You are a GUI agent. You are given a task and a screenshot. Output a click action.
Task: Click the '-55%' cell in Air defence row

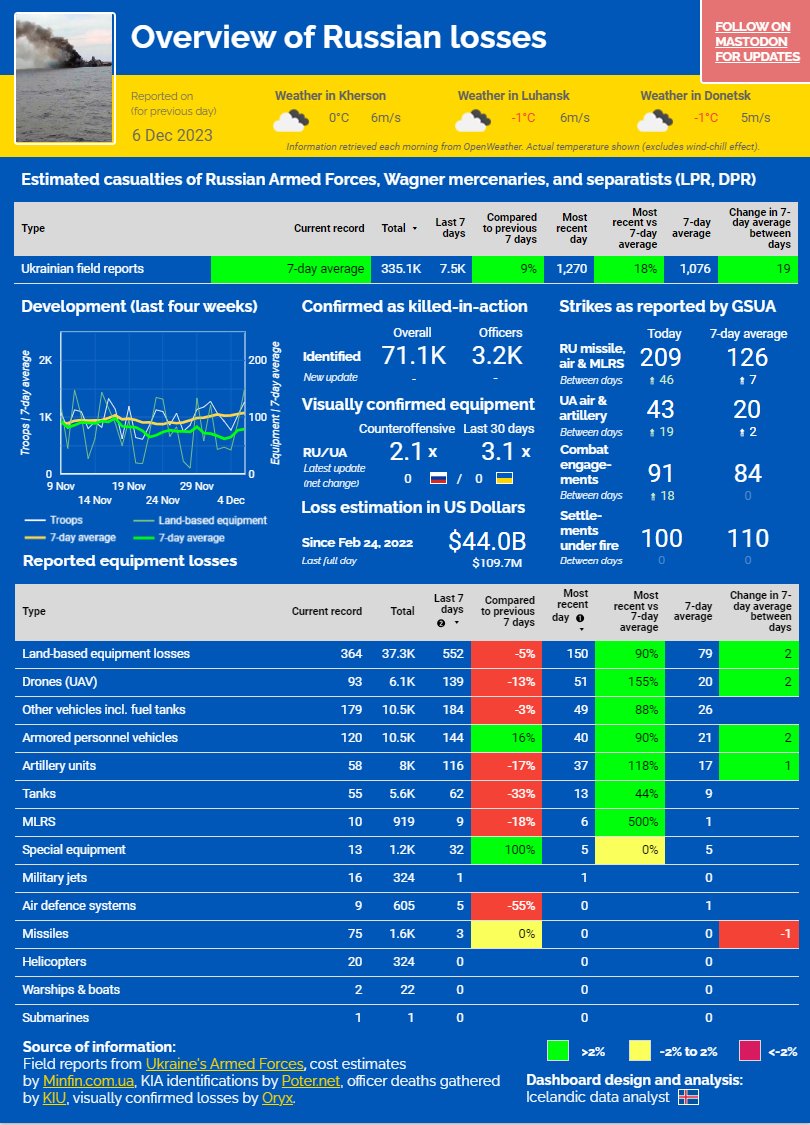tap(507, 905)
